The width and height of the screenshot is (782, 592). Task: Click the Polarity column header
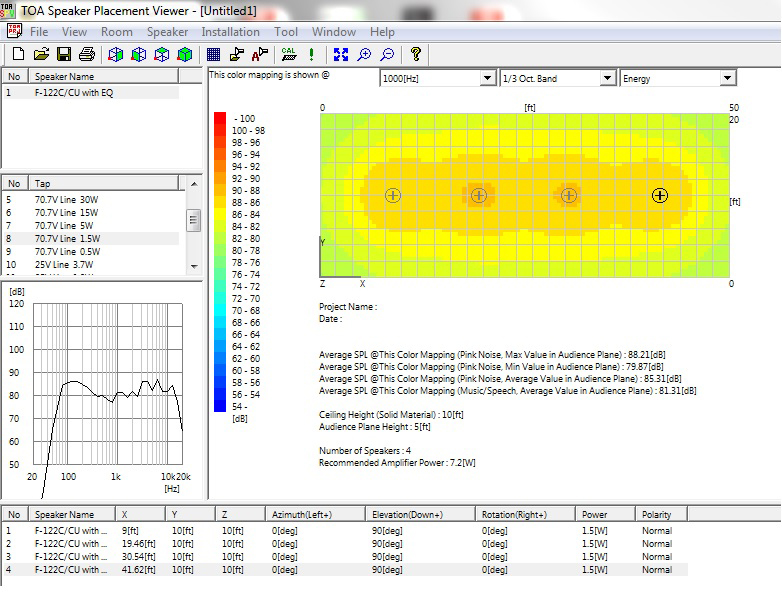[661, 515]
